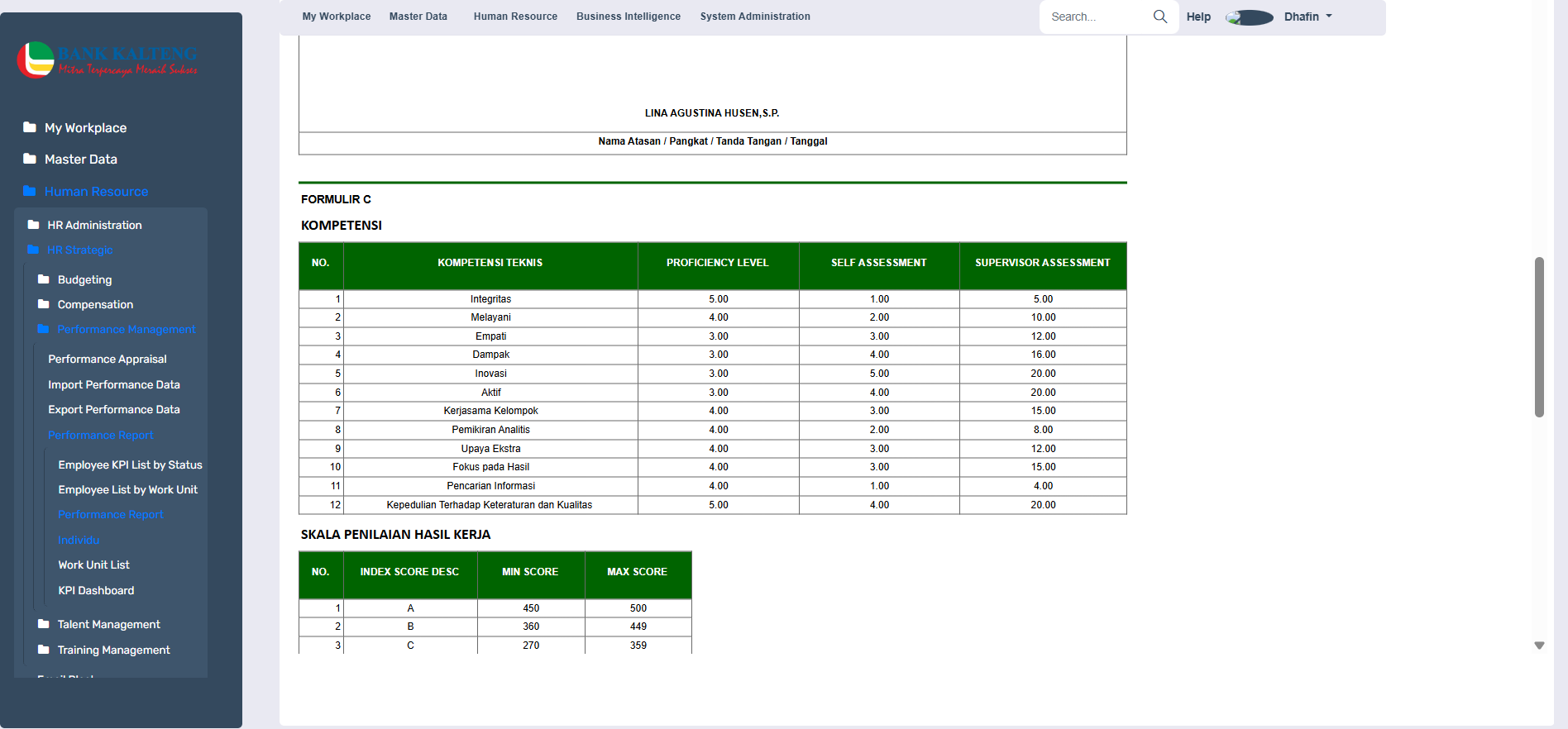Click the name LINA AGUSTINA HUSEN,S.P.
The height and width of the screenshot is (729, 1568).
712,113
